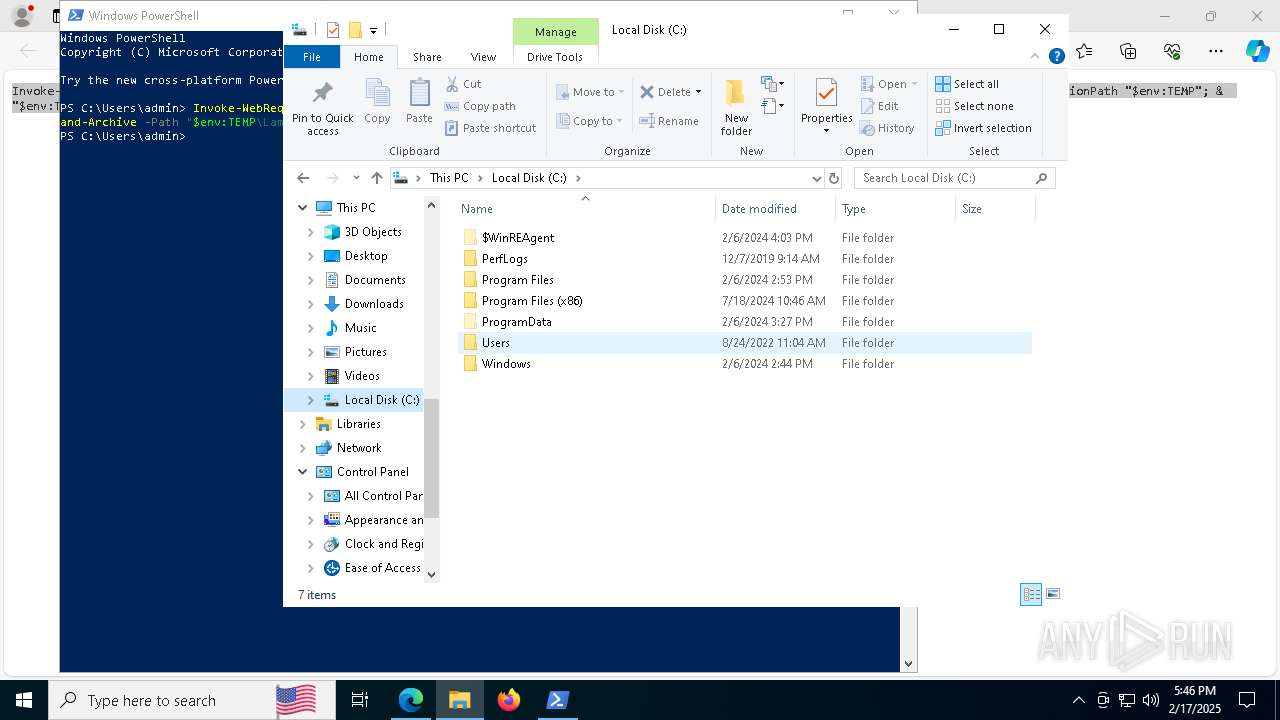Collapse the This PC tree node

pyautogui.click(x=303, y=208)
